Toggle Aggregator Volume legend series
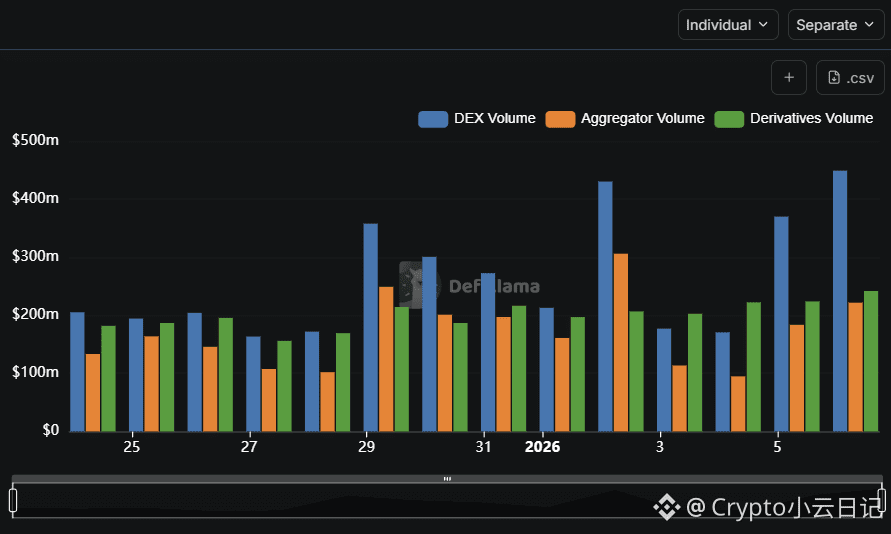Image resolution: width=891 pixels, height=534 pixels. (625, 119)
